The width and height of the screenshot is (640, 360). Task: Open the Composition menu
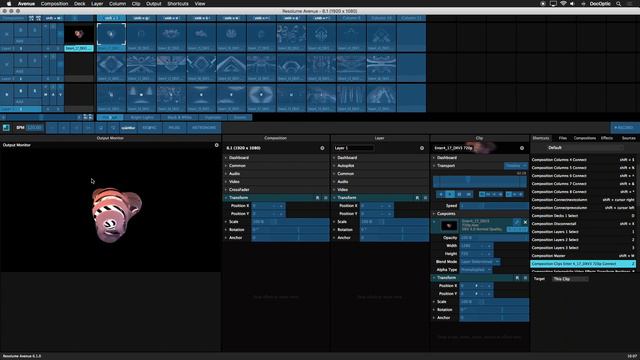point(54,4)
